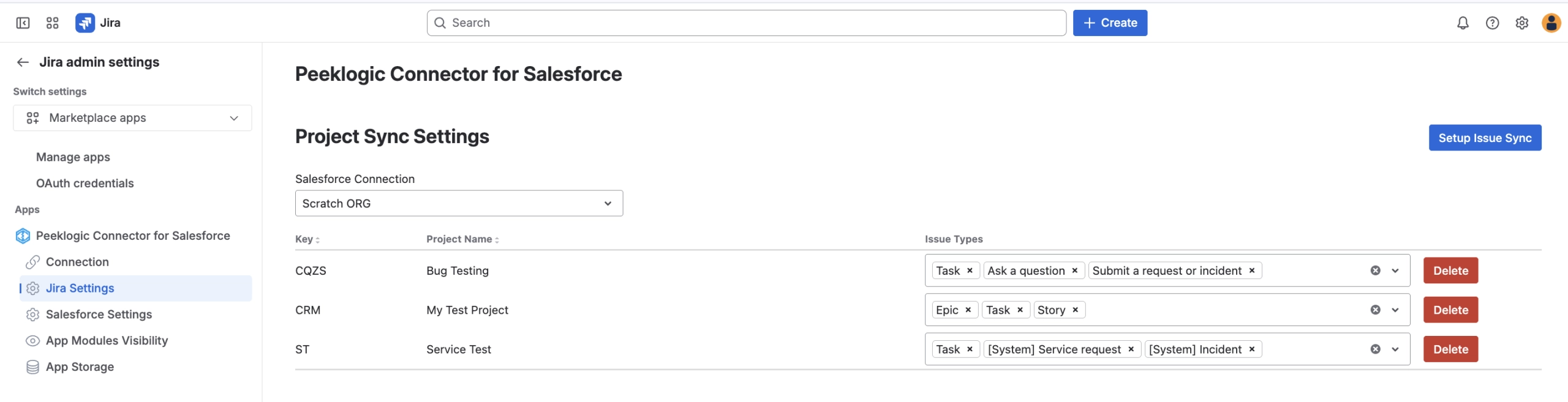The height and width of the screenshot is (402, 1568).
Task: Remove Task tag from the Bug Testing row
Action: [970, 270]
